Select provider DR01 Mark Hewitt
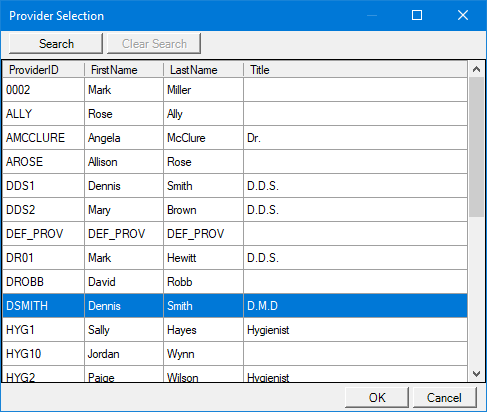This screenshot has width=487, height=412. (x=235, y=258)
